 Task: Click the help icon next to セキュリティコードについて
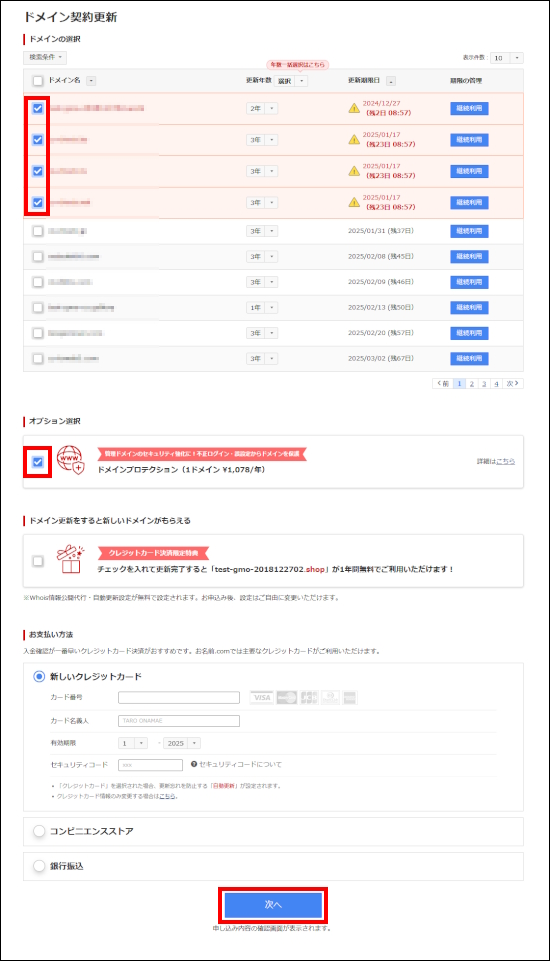point(194,764)
